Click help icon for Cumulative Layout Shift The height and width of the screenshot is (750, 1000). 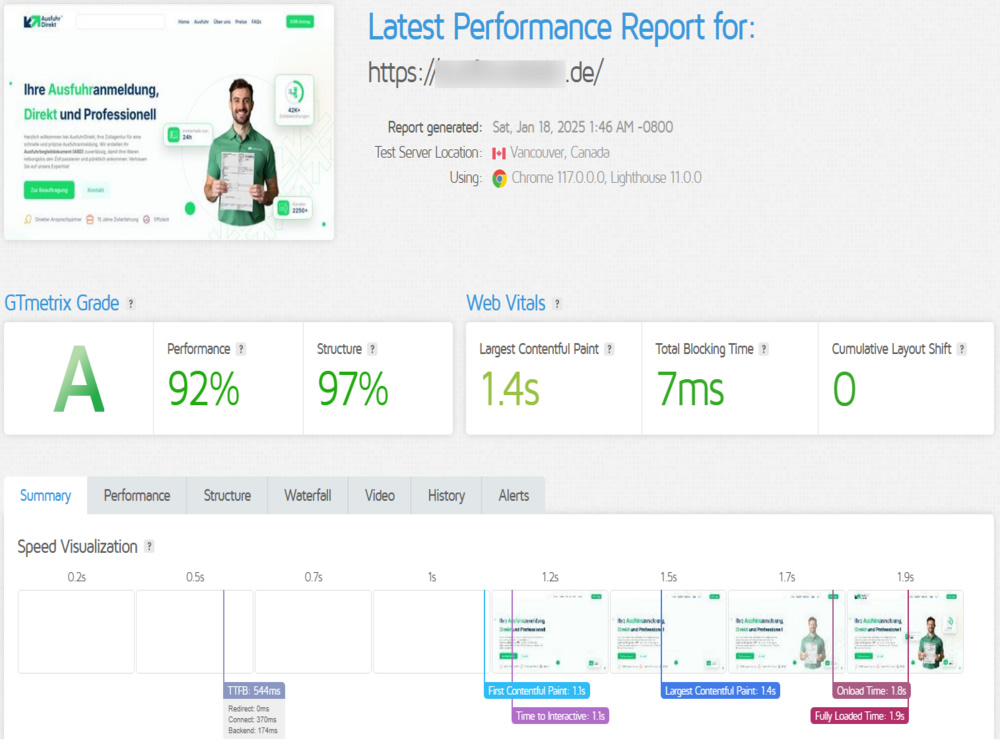[962, 349]
